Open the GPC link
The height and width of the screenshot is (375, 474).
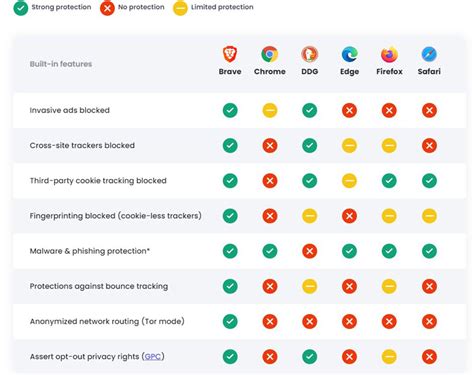coord(153,357)
